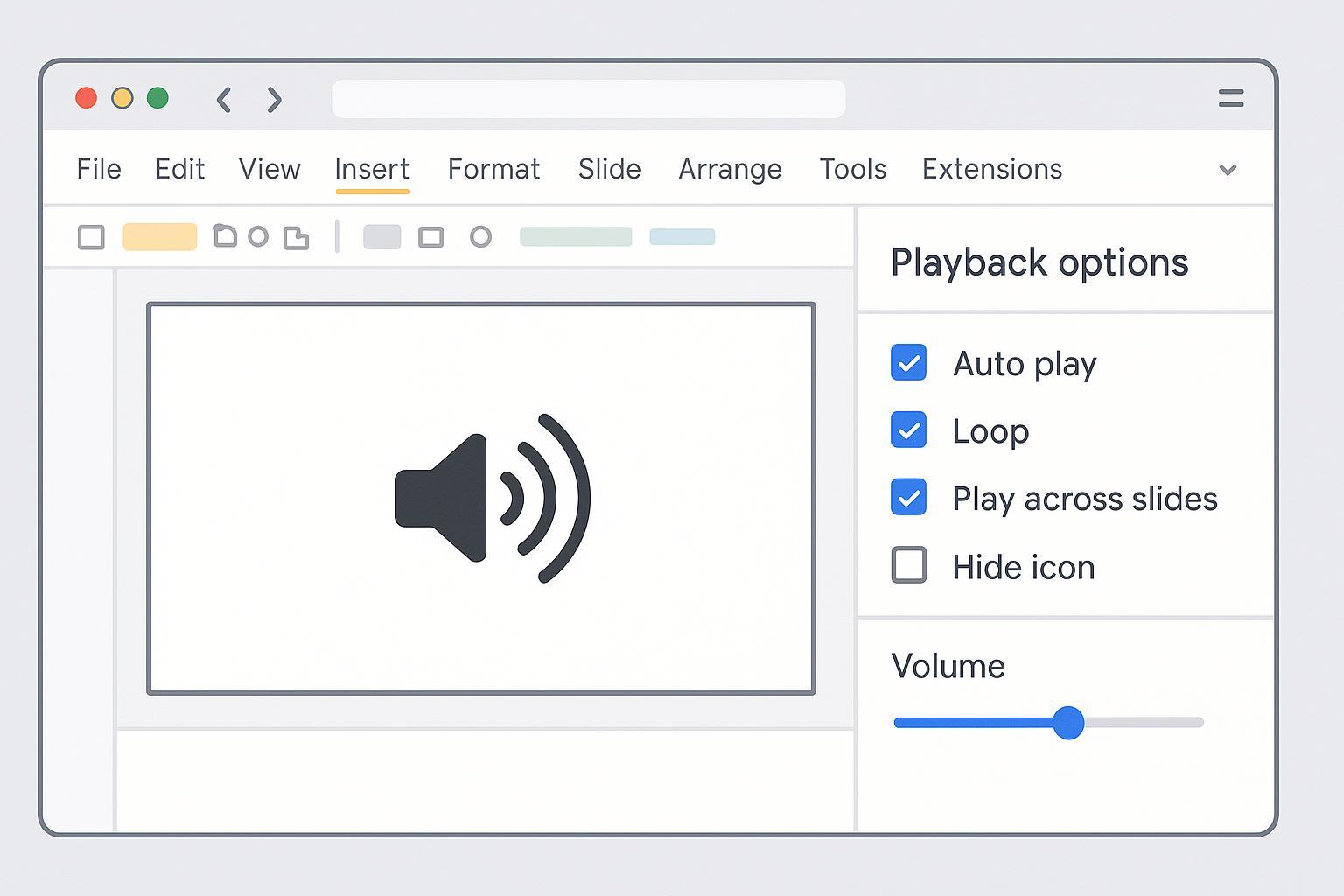Click the rectangle outline icon after the toolbar divider

click(x=430, y=237)
